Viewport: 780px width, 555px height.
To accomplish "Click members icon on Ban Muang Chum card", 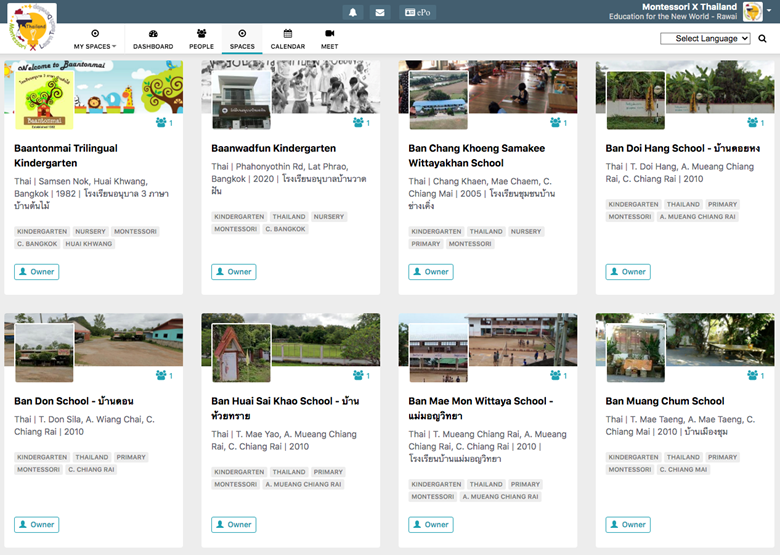I will point(755,375).
